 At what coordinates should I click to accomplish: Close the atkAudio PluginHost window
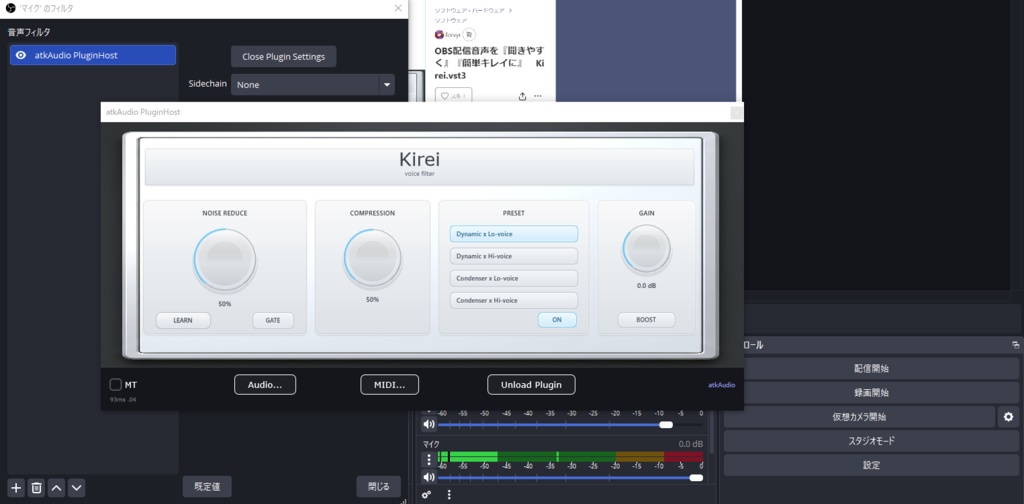click(x=737, y=112)
